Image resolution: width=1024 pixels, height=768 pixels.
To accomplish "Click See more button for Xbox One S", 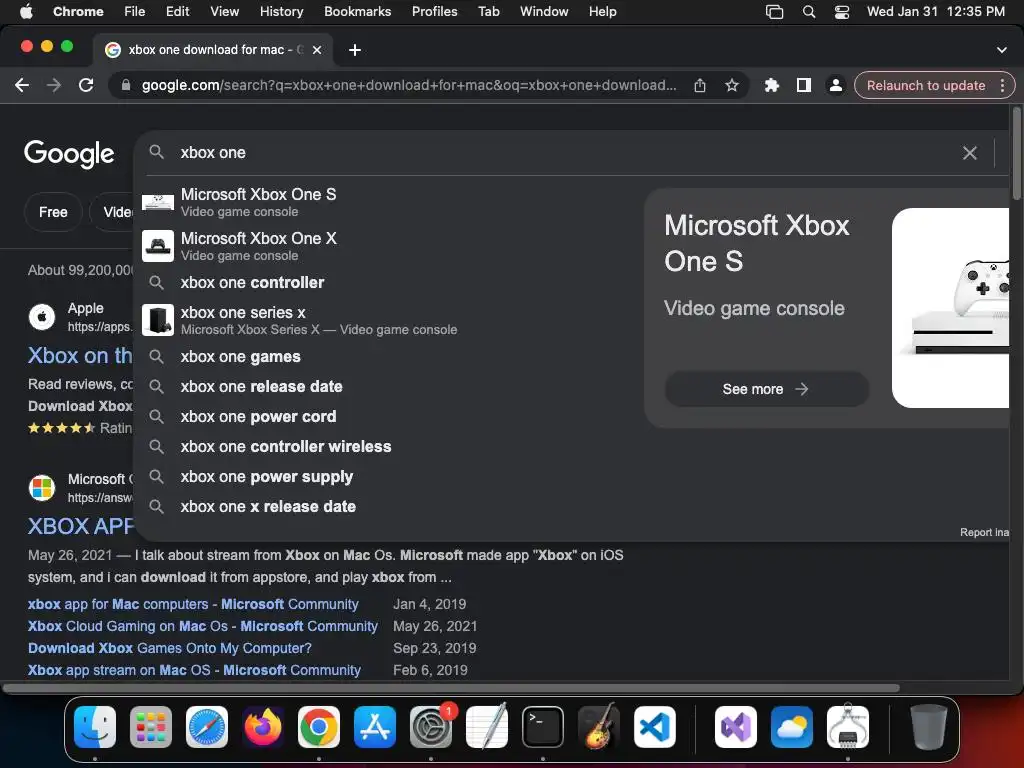I will coord(766,389).
